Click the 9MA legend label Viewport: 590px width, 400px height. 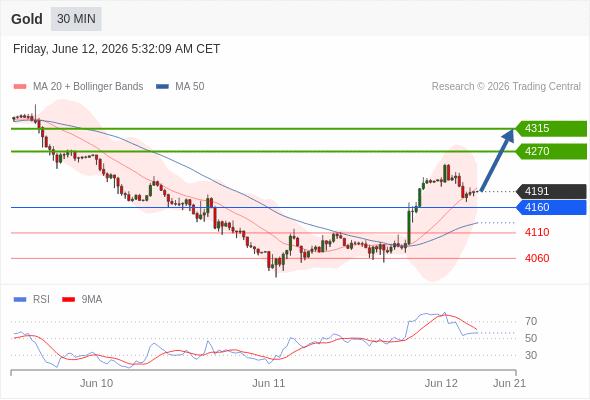pos(92,300)
